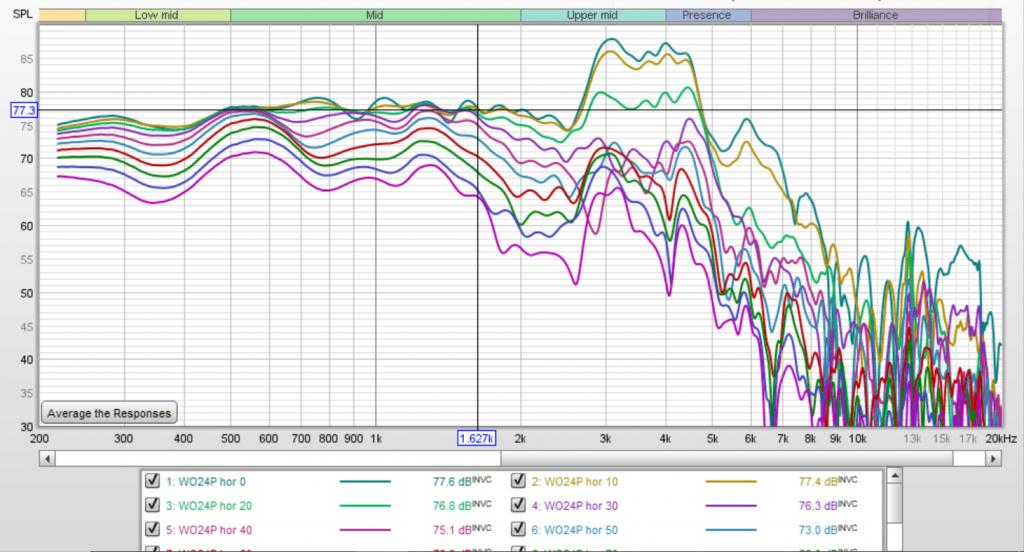Click the Average the Responses button
This screenshot has height=552, width=1024.
coord(109,413)
